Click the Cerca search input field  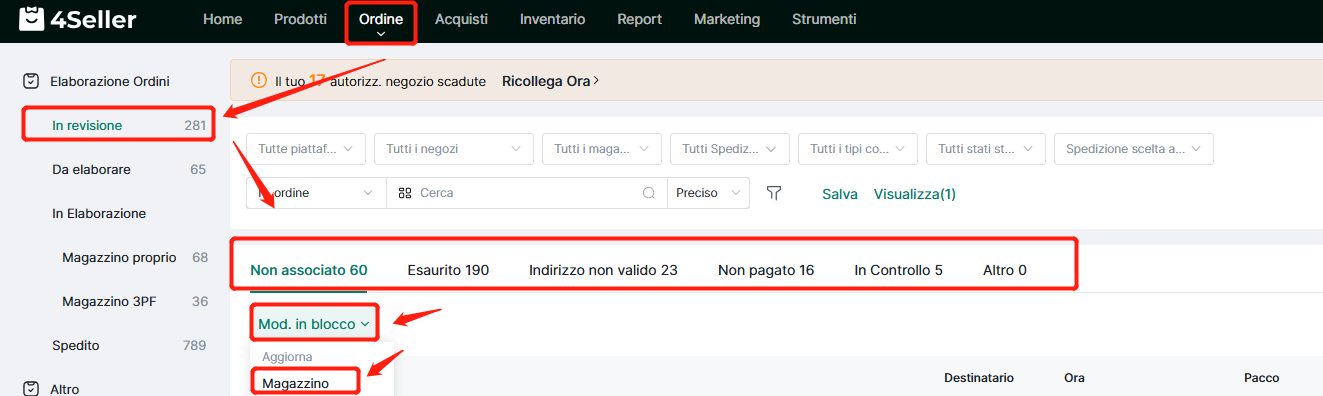[x=527, y=193]
